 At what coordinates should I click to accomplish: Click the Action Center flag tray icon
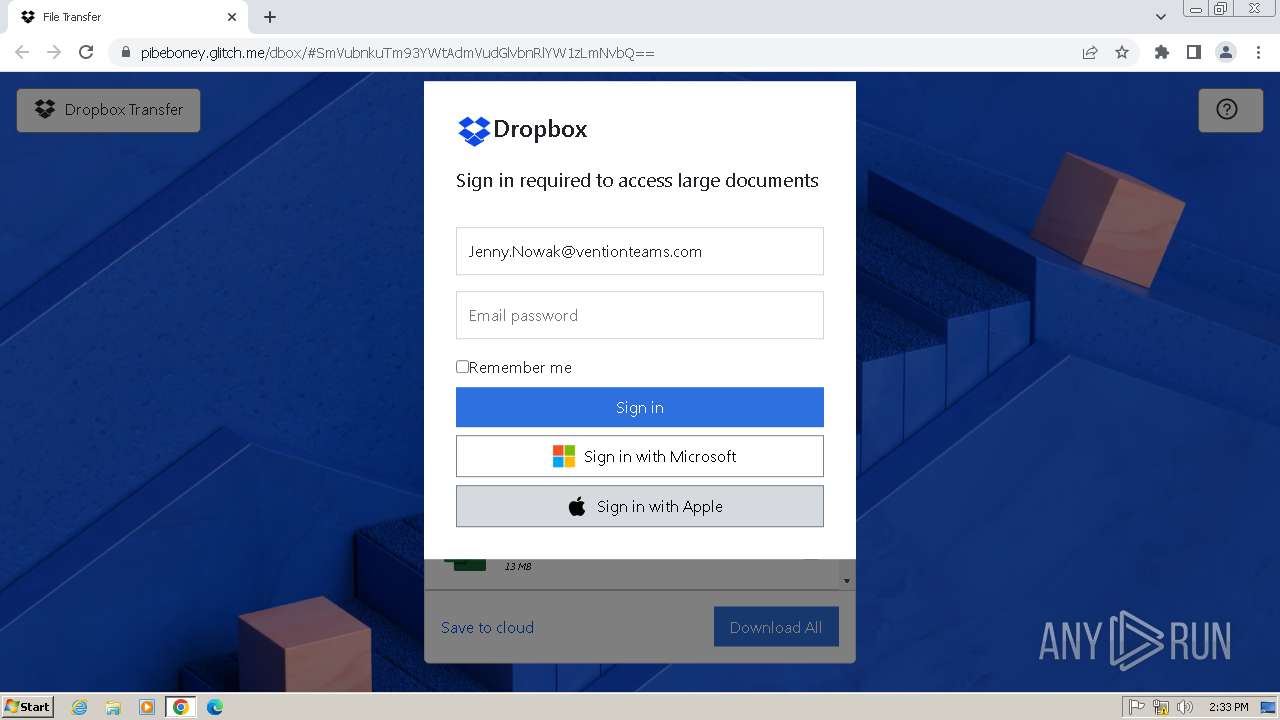click(1137, 707)
